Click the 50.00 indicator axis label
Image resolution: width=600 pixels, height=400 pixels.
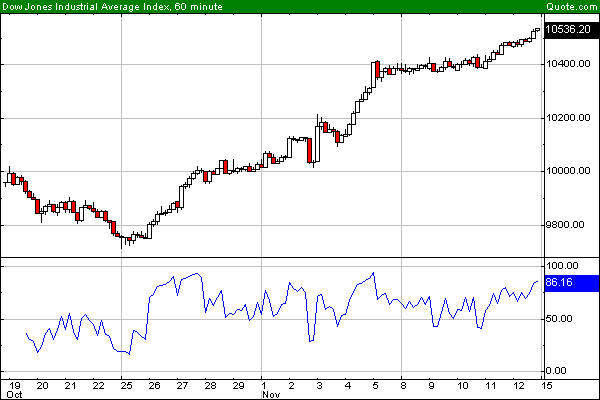click(559, 319)
